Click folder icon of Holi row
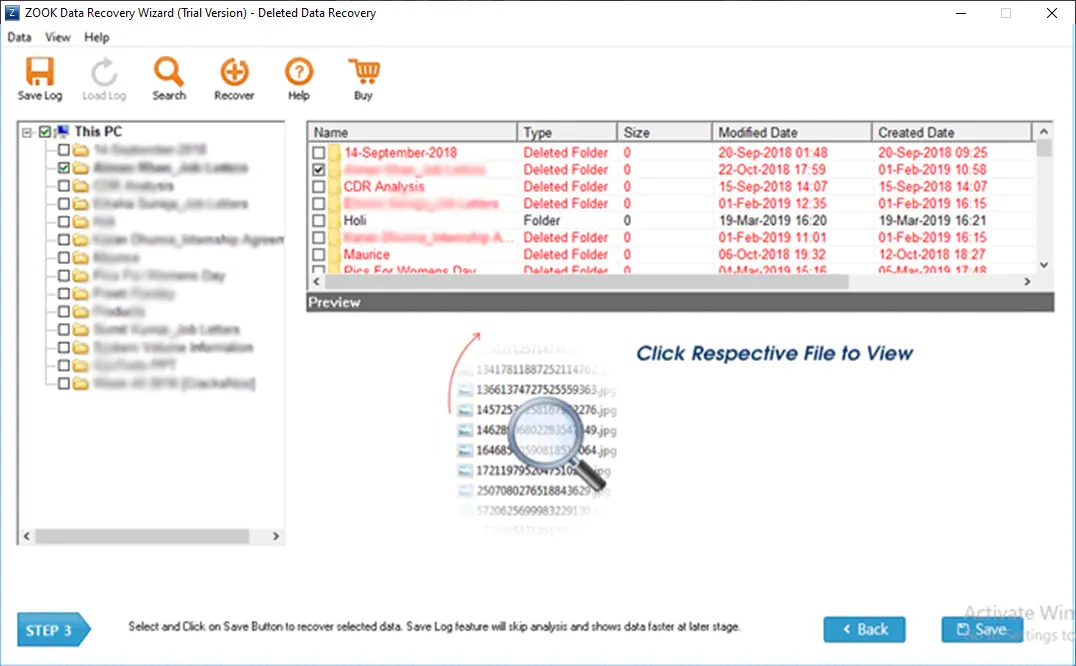 click(334, 220)
